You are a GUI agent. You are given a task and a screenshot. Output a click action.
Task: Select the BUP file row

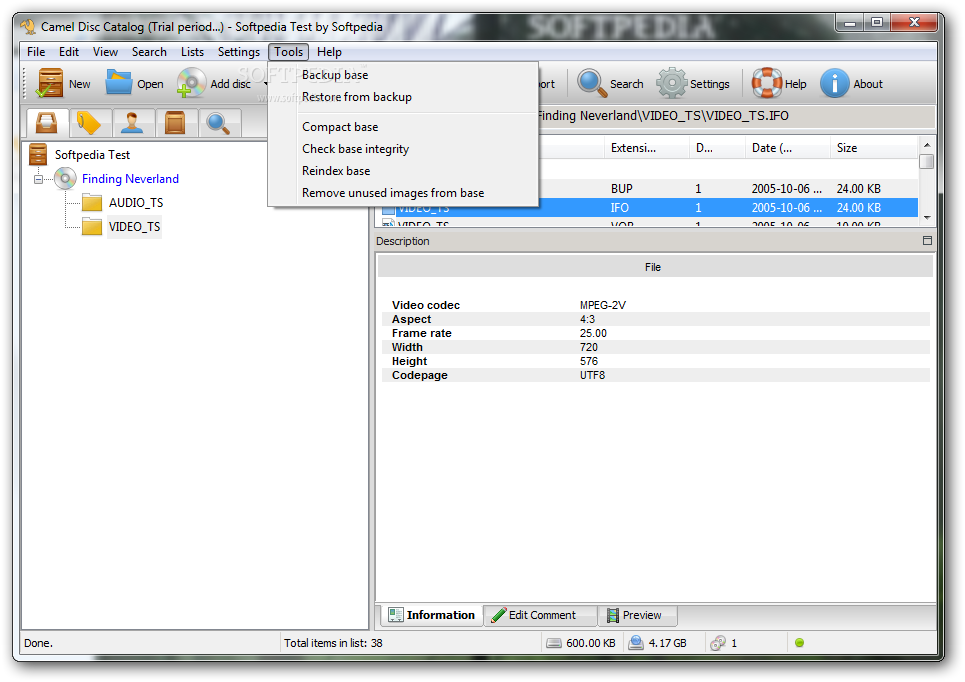[x=727, y=188]
